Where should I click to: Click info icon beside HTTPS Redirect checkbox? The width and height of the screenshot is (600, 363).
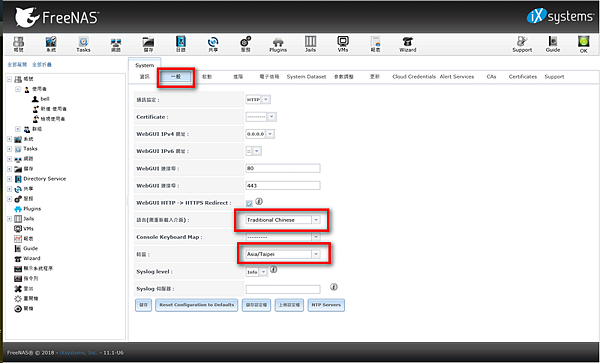pyautogui.click(x=259, y=201)
